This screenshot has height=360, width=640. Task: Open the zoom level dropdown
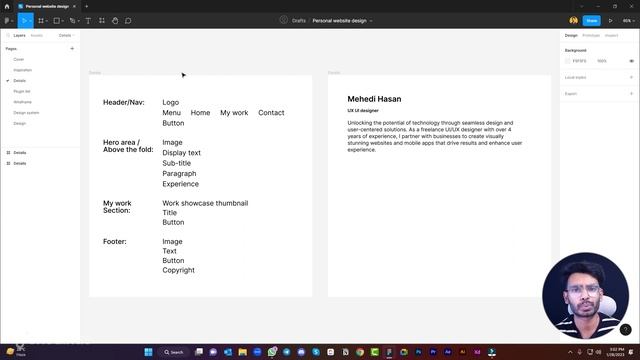click(628, 20)
